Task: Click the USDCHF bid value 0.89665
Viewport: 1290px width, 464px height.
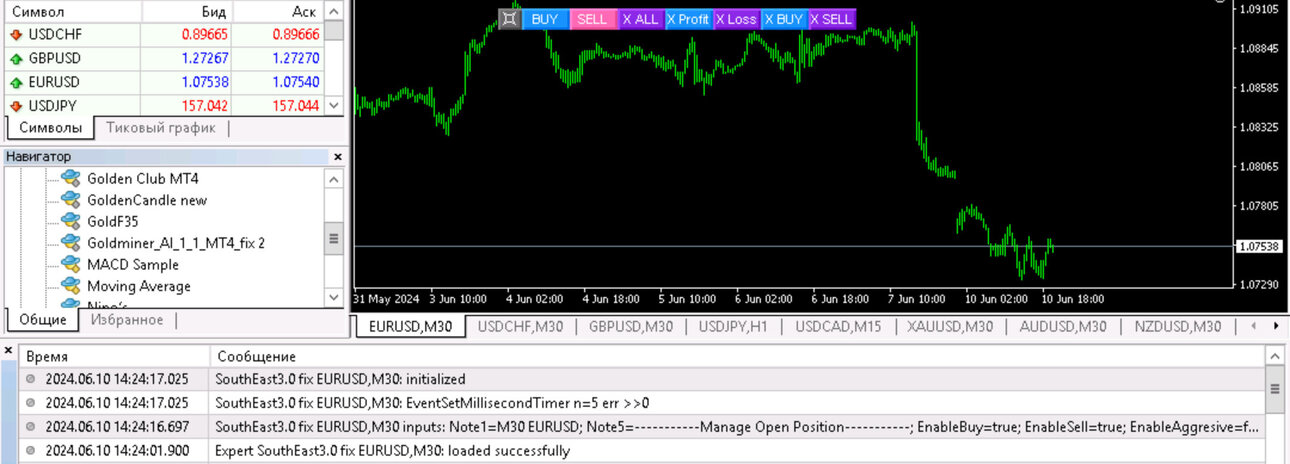Action: (x=204, y=34)
